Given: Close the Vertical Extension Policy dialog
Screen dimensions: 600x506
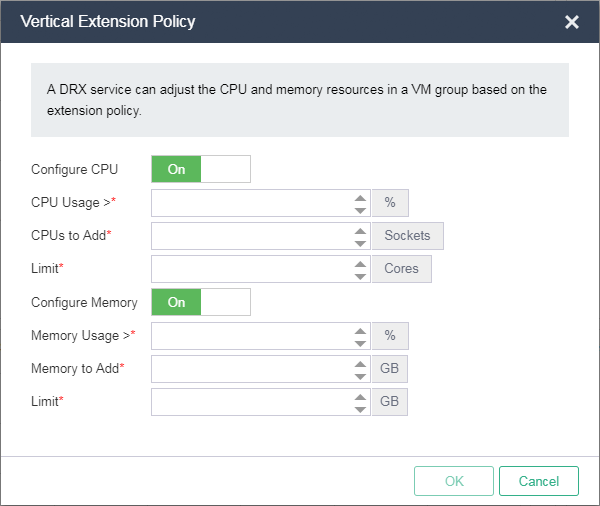Looking at the screenshot, I should (x=572, y=22).
